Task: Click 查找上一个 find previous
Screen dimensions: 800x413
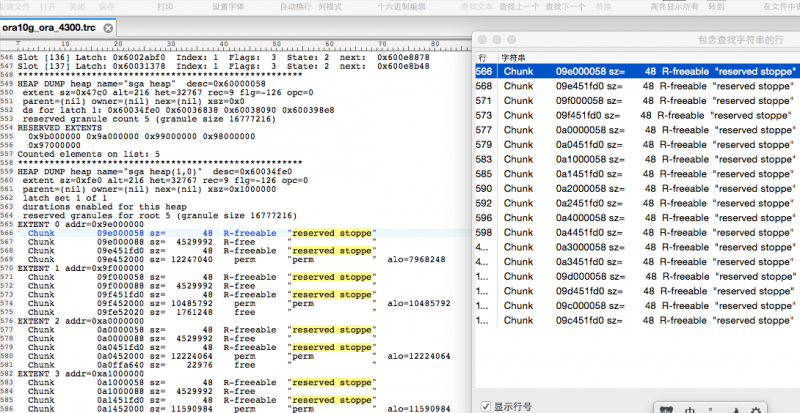Action: (519, 7)
